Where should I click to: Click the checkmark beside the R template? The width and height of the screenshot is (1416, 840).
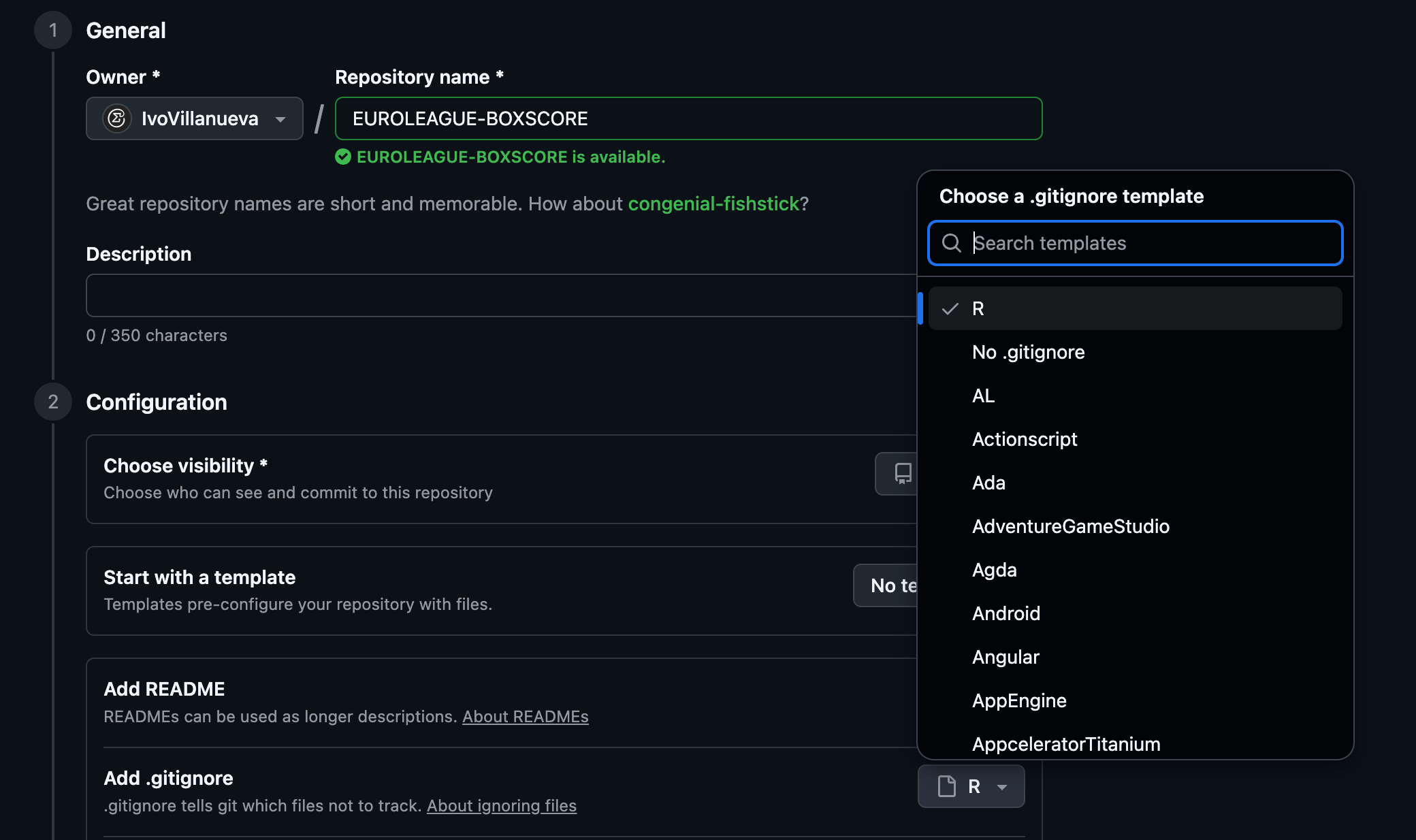pos(950,309)
